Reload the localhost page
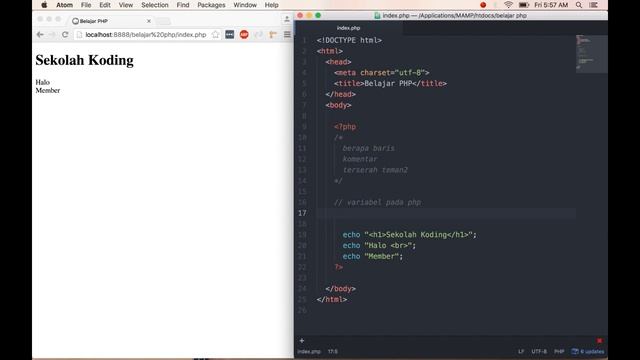Image resolution: width=640 pixels, height=360 pixels. (65, 35)
